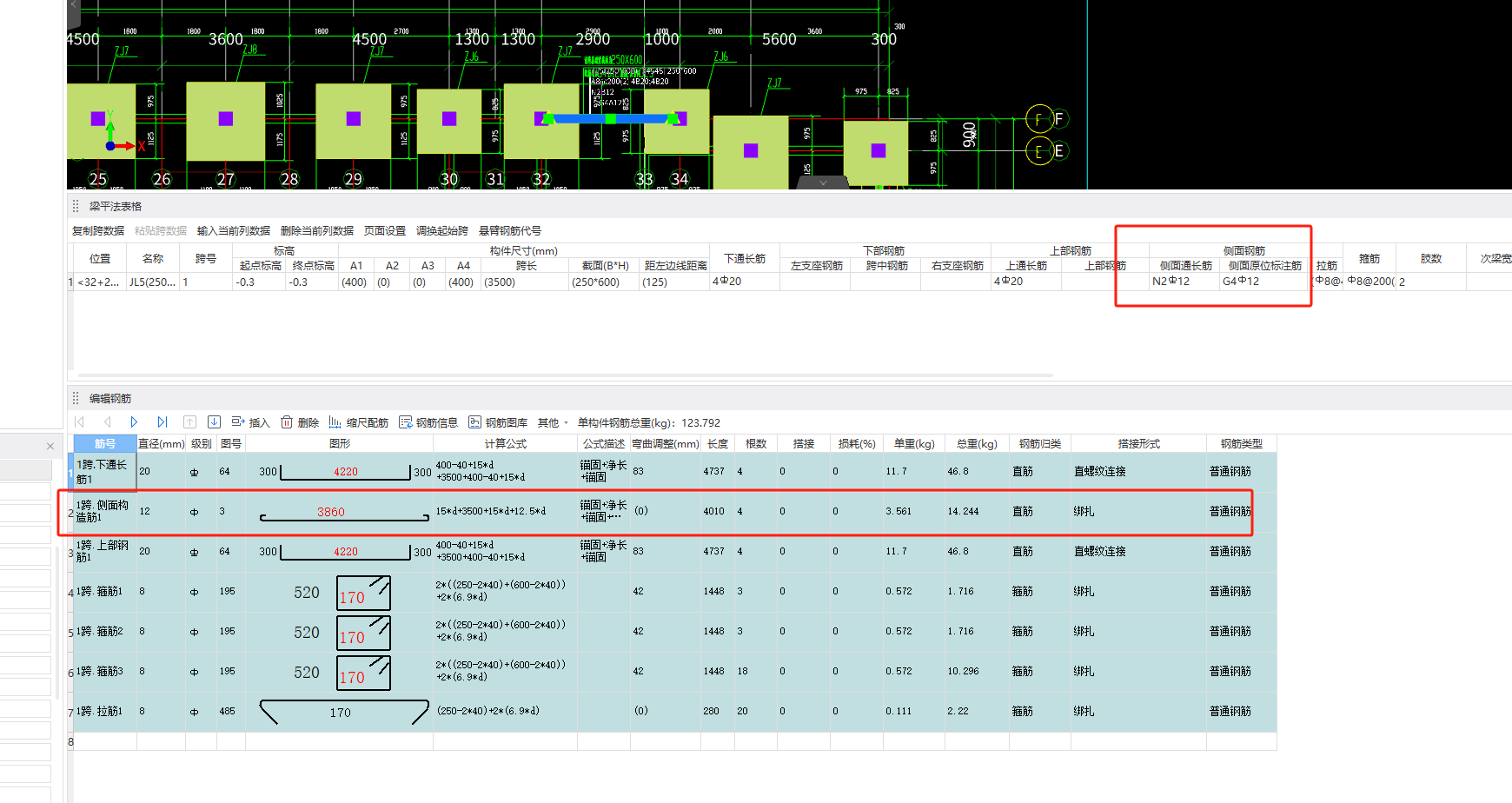Click the (3500) span length cell

(x=526, y=282)
